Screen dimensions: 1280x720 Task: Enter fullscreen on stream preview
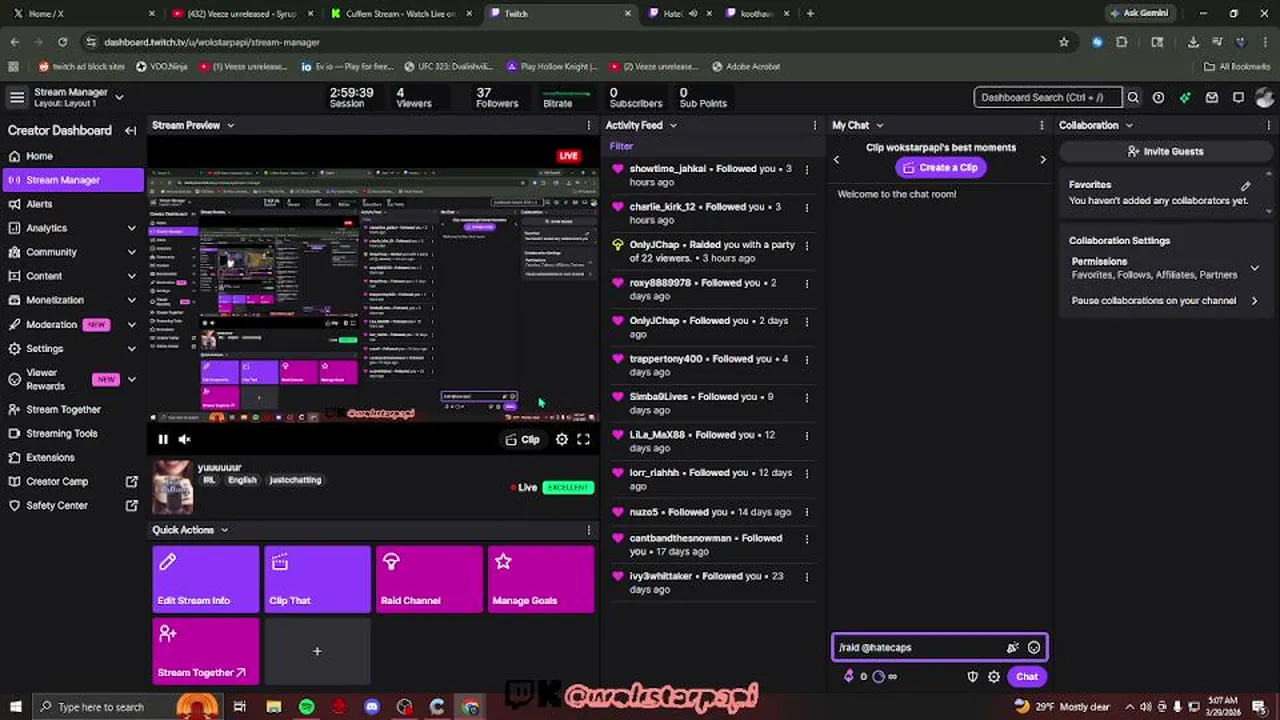click(x=583, y=439)
